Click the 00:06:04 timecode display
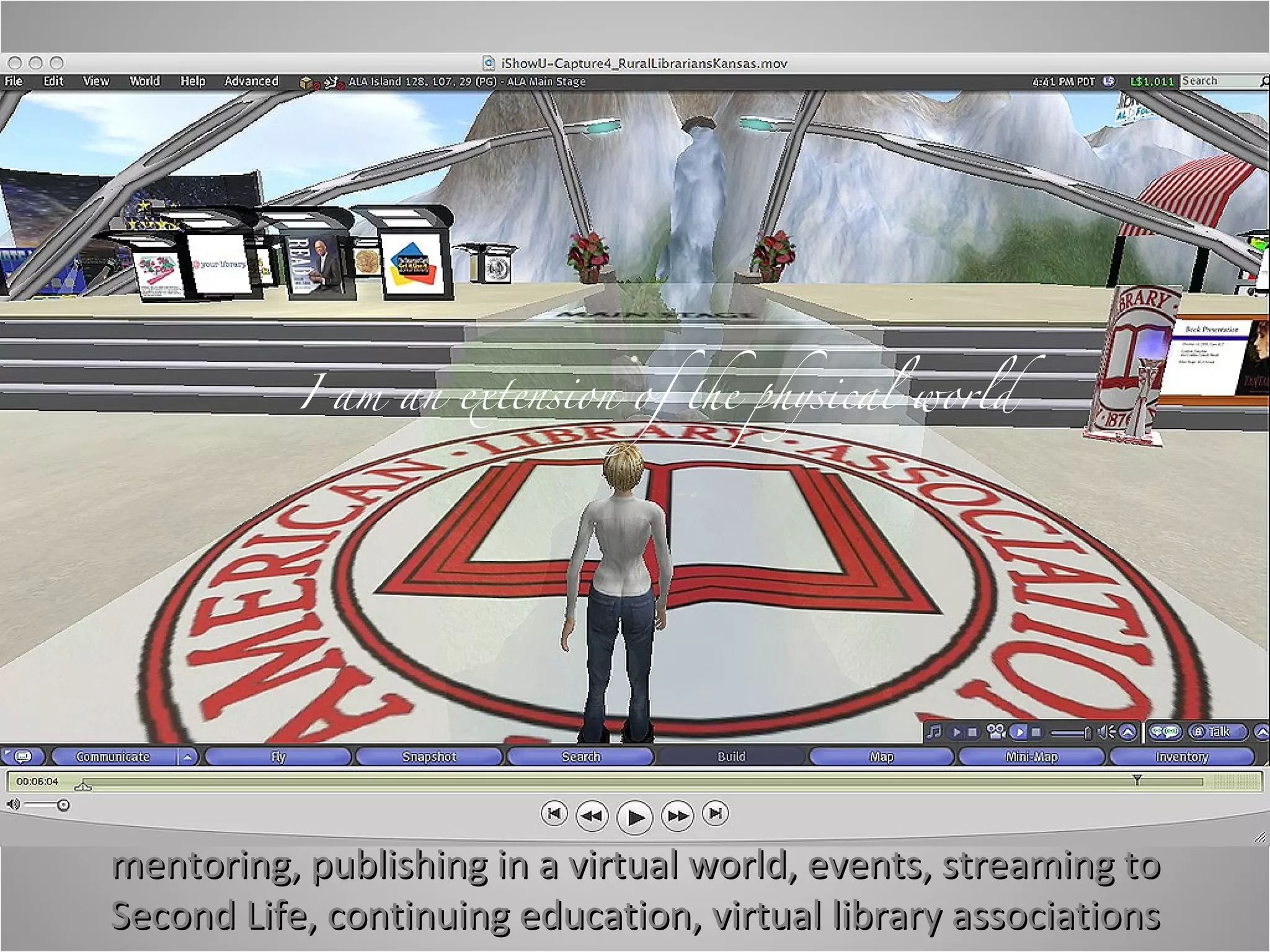The height and width of the screenshot is (952, 1270). click(38, 782)
